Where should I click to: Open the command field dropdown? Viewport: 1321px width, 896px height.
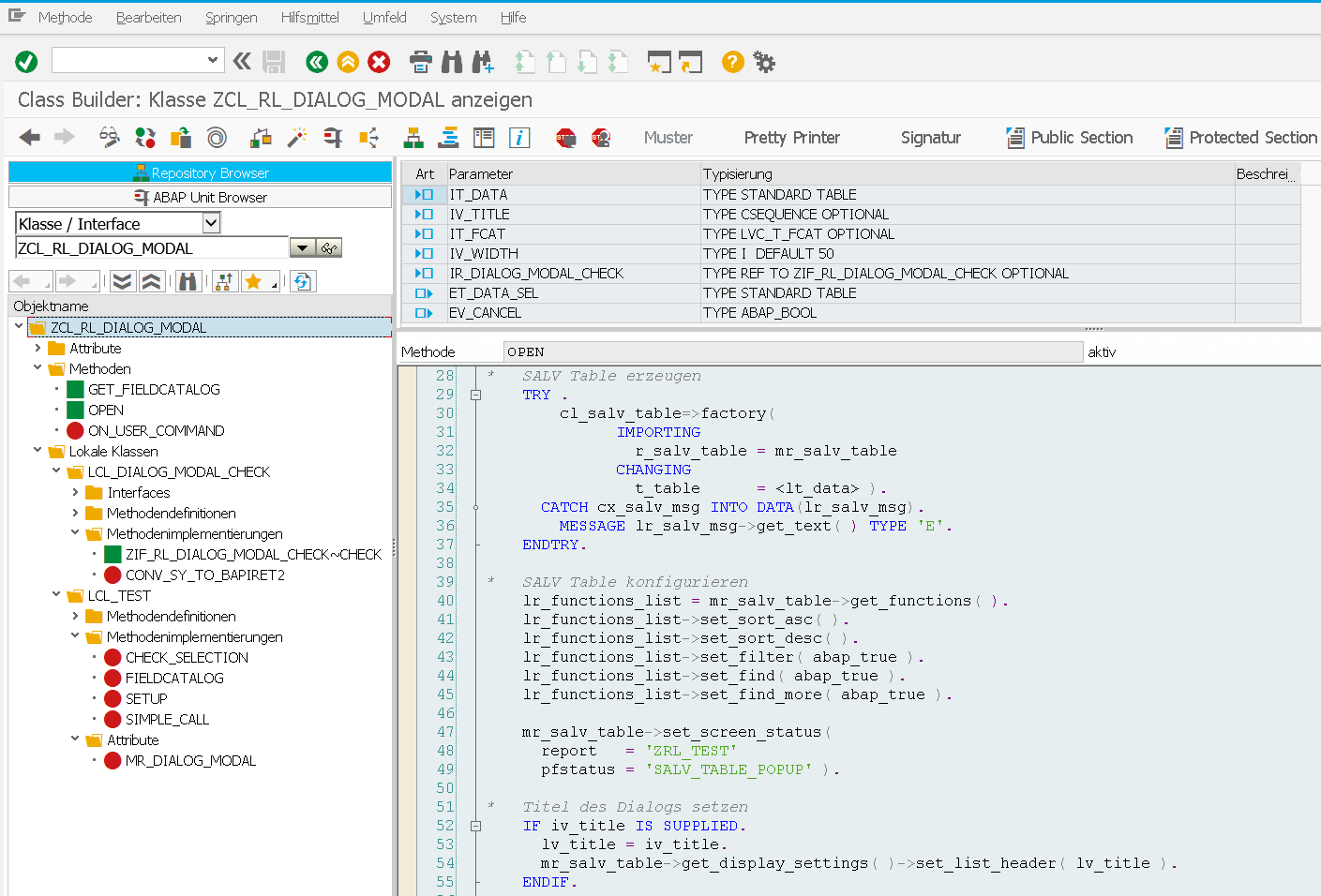click(x=211, y=61)
